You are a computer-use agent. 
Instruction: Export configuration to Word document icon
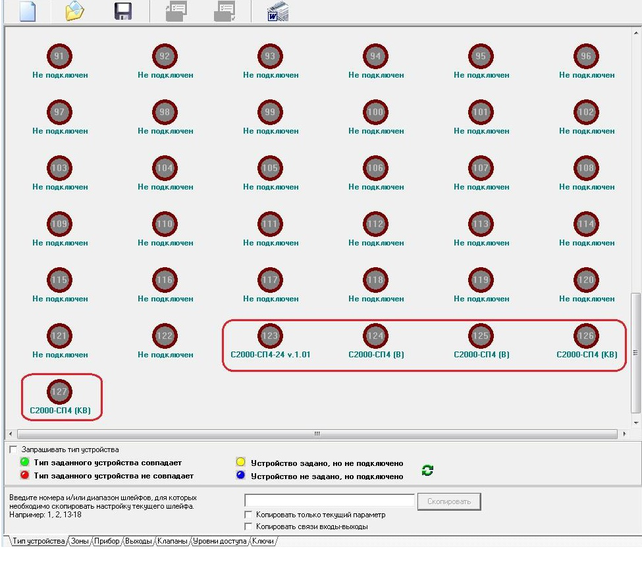click(x=278, y=11)
